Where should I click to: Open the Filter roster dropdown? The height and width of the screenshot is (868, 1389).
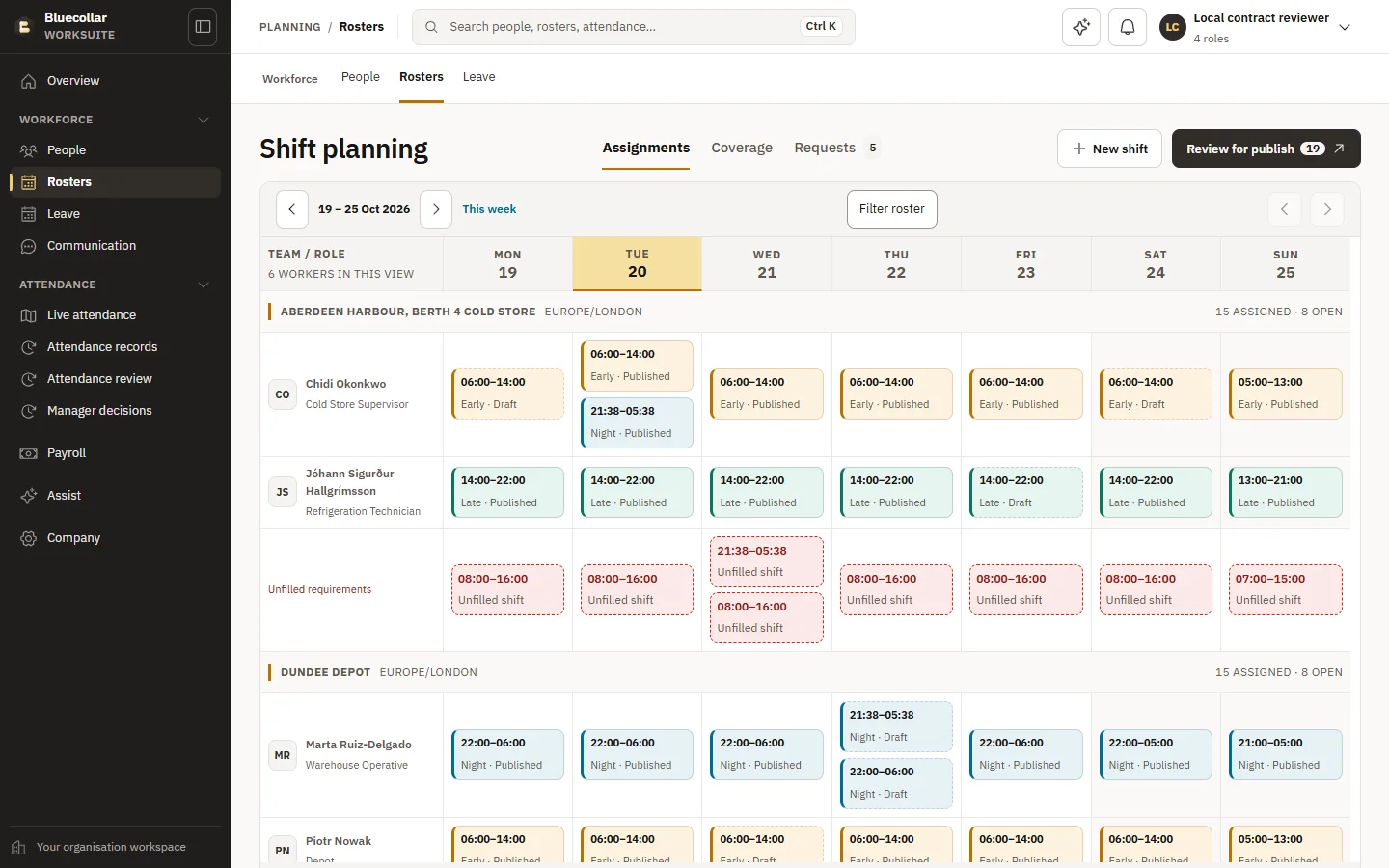coord(892,209)
